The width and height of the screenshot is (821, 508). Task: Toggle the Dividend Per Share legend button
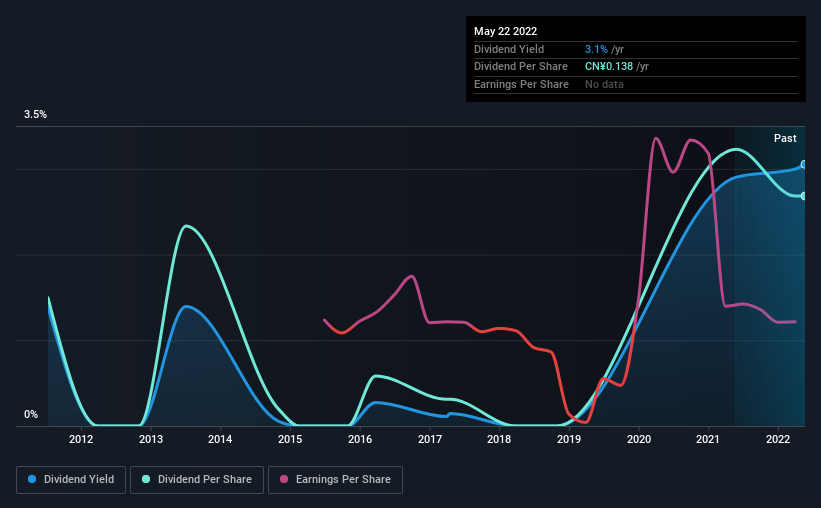tap(197, 480)
